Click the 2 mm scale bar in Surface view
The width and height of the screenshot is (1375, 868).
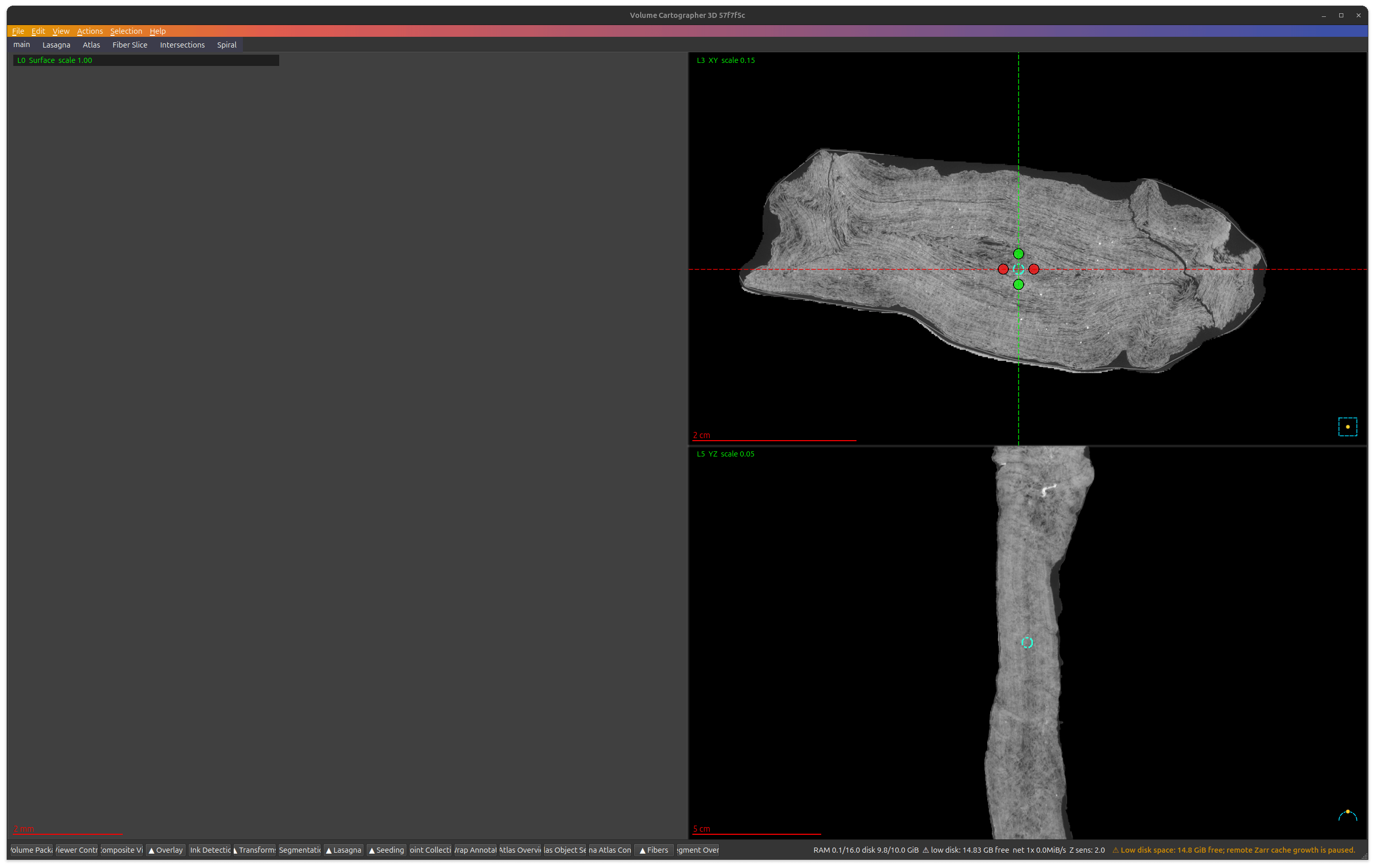point(67,831)
